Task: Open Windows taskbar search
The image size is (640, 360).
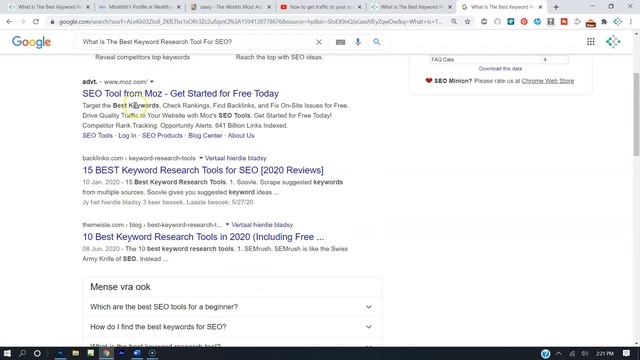Action: (x=22, y=353)
